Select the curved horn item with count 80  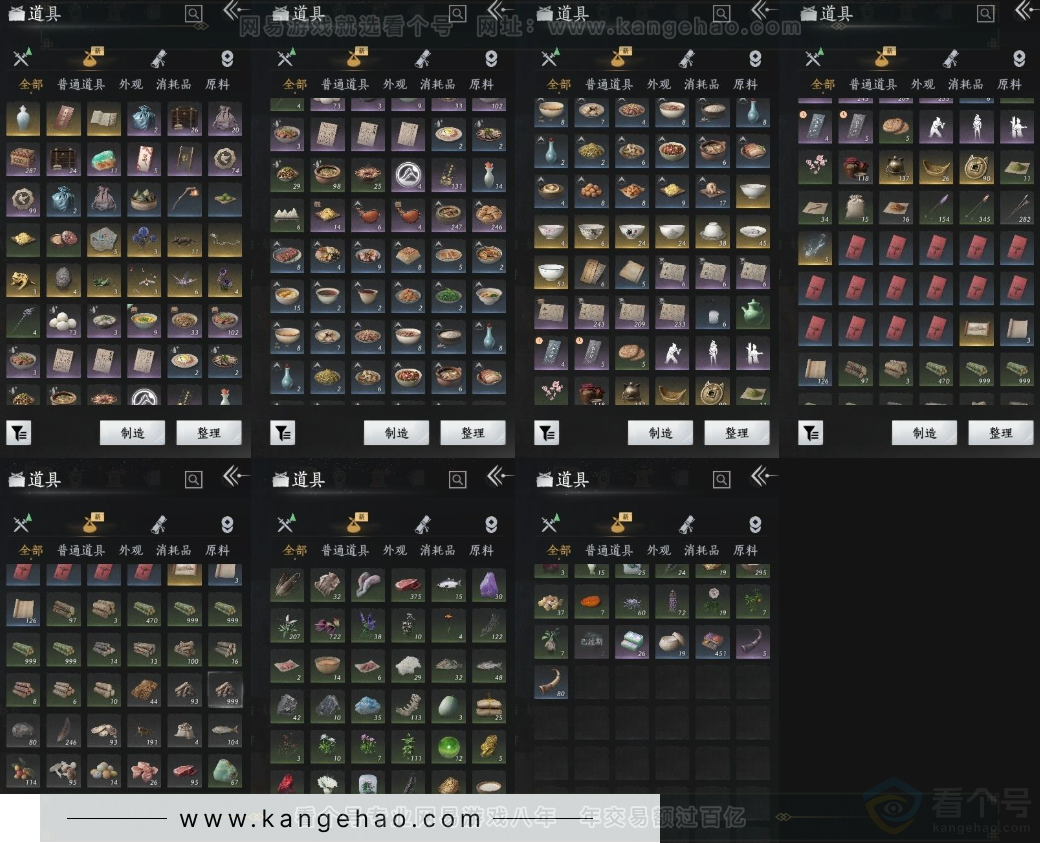pyautogui.click(x=551, y=682)
